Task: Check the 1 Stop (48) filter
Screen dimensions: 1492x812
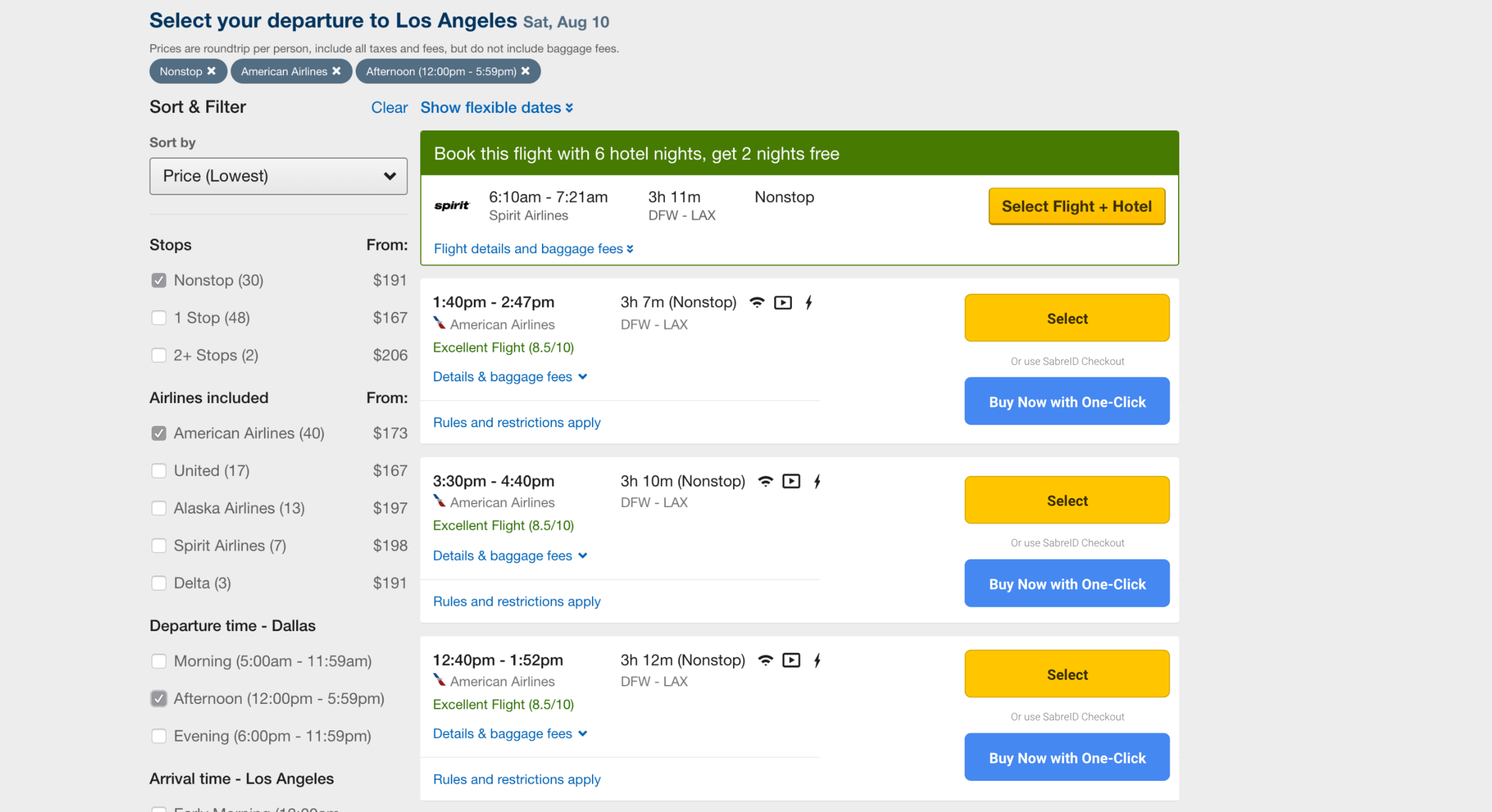Action: point(159,318)
